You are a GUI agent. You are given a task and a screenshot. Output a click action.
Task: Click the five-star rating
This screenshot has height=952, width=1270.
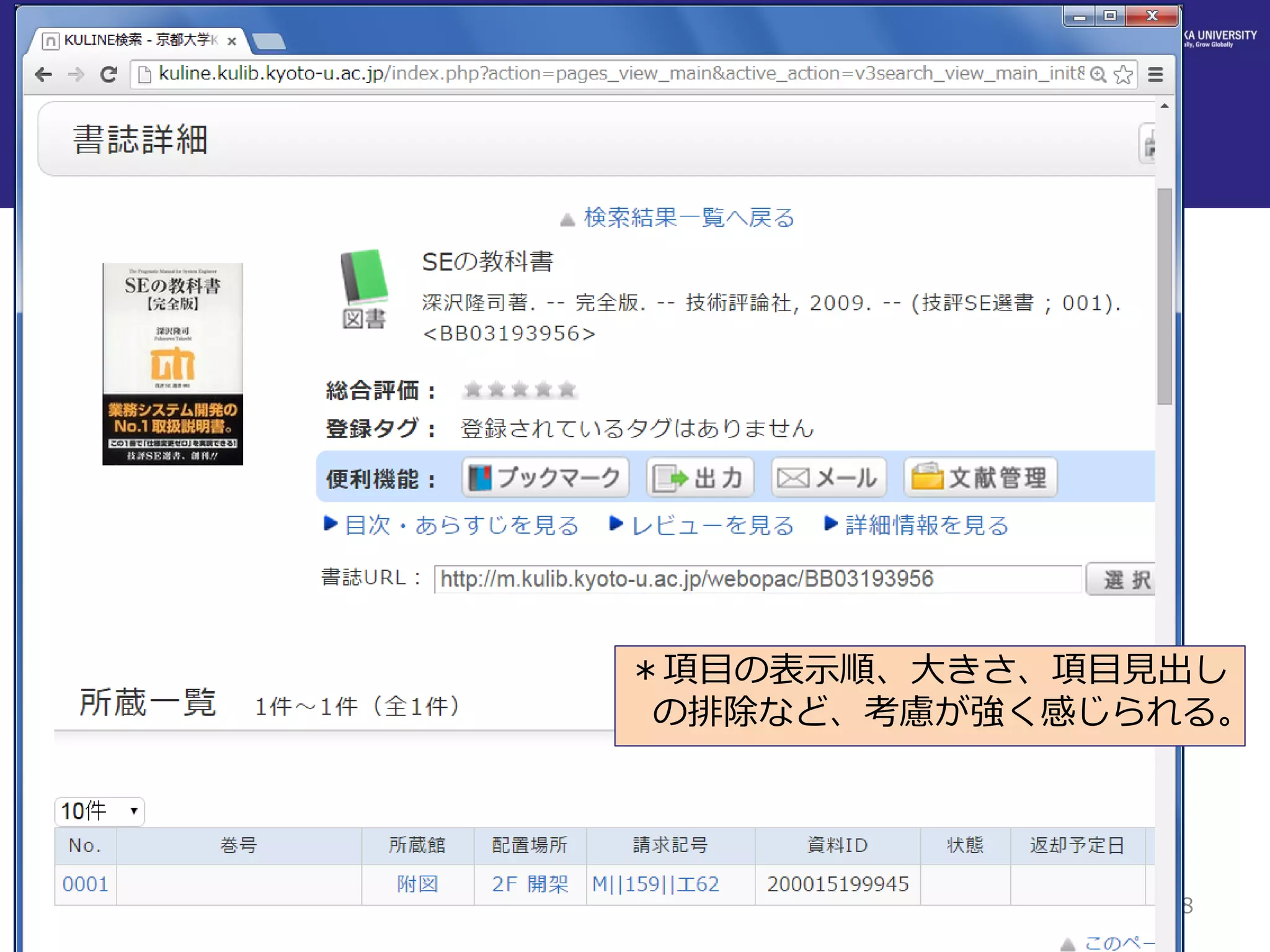(520, 390)
